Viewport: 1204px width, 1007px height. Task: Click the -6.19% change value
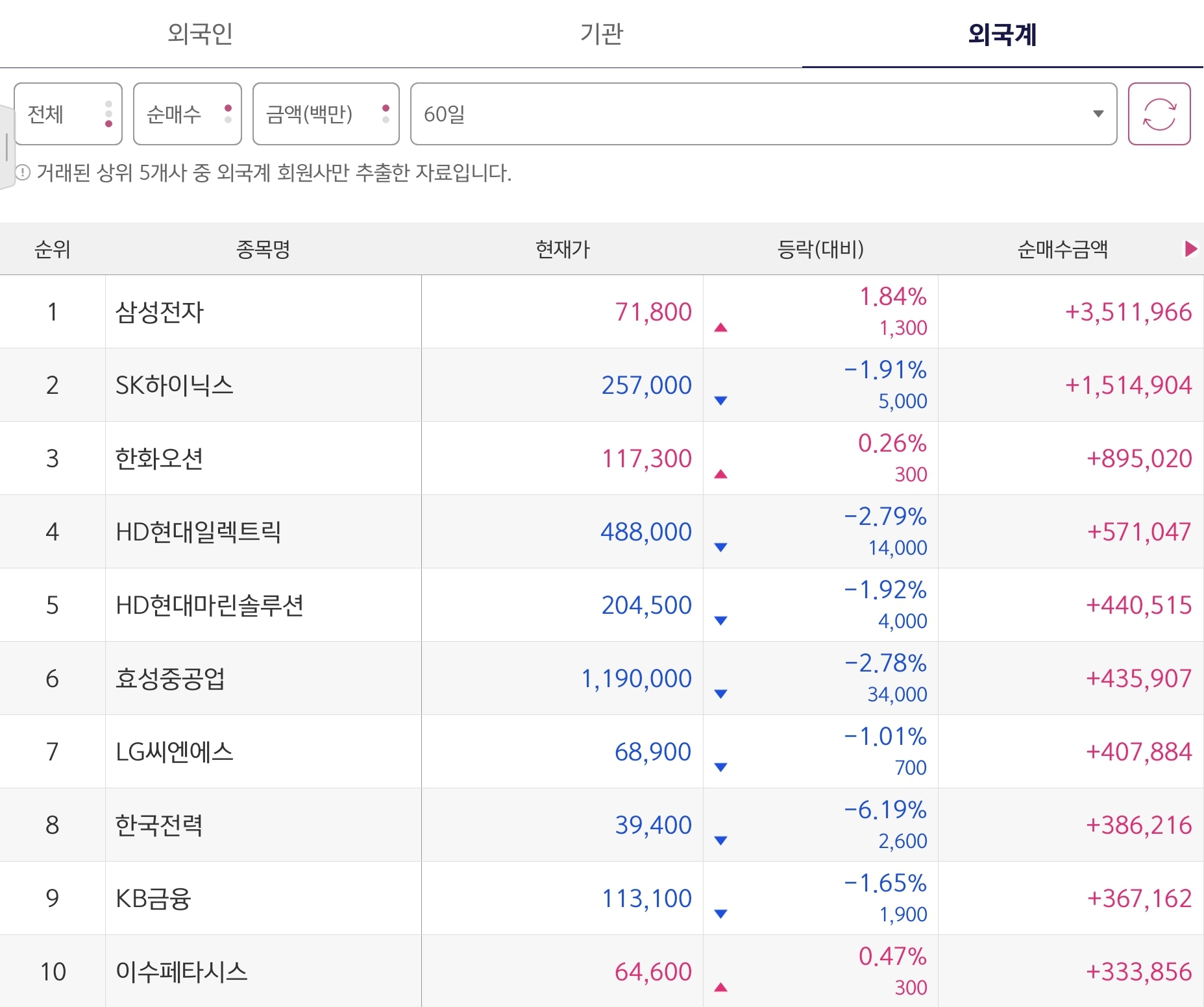pos(885,810)
